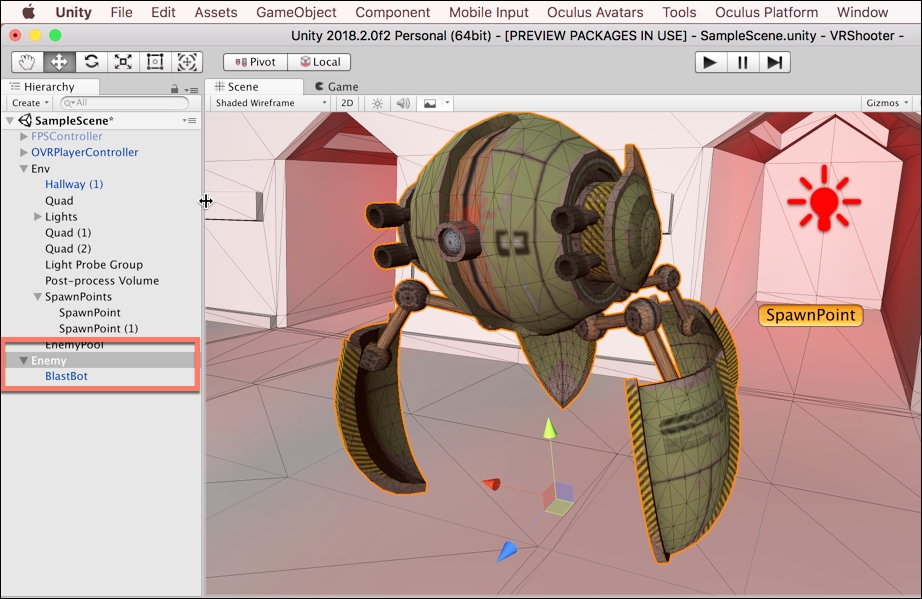Viewport: 922px width, 599px height.
Task: Select the Hand tool
Action: pos(27,62)
